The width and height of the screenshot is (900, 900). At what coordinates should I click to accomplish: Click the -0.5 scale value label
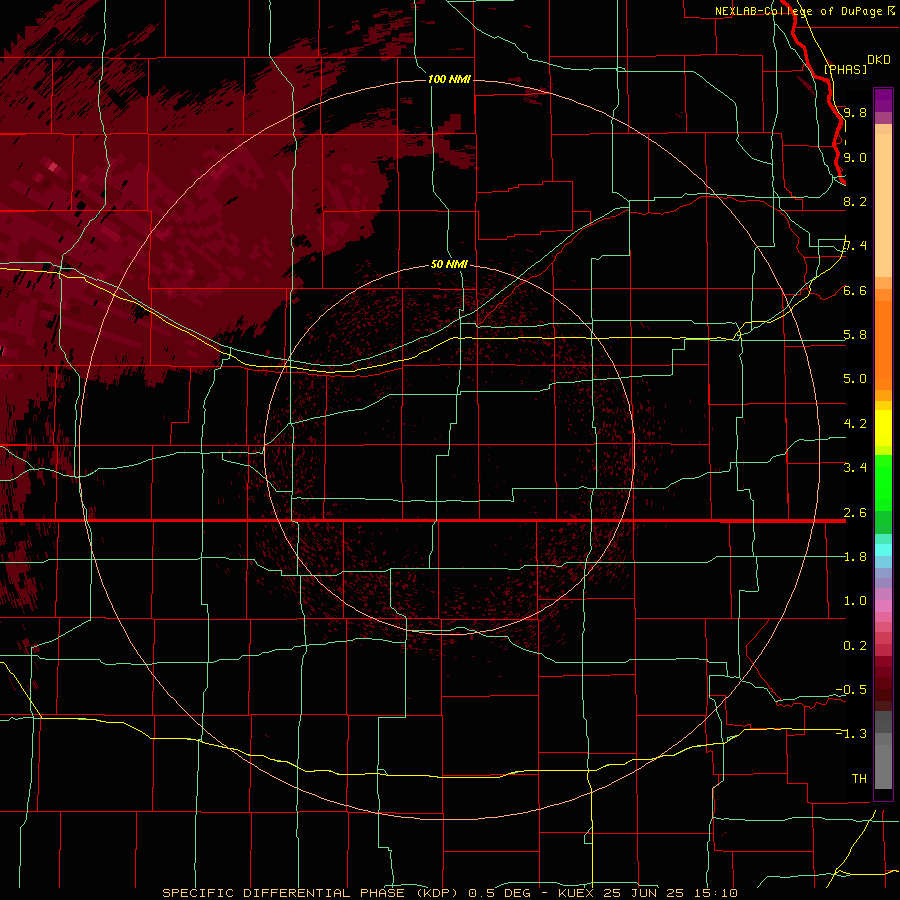[x=851, y=690]
